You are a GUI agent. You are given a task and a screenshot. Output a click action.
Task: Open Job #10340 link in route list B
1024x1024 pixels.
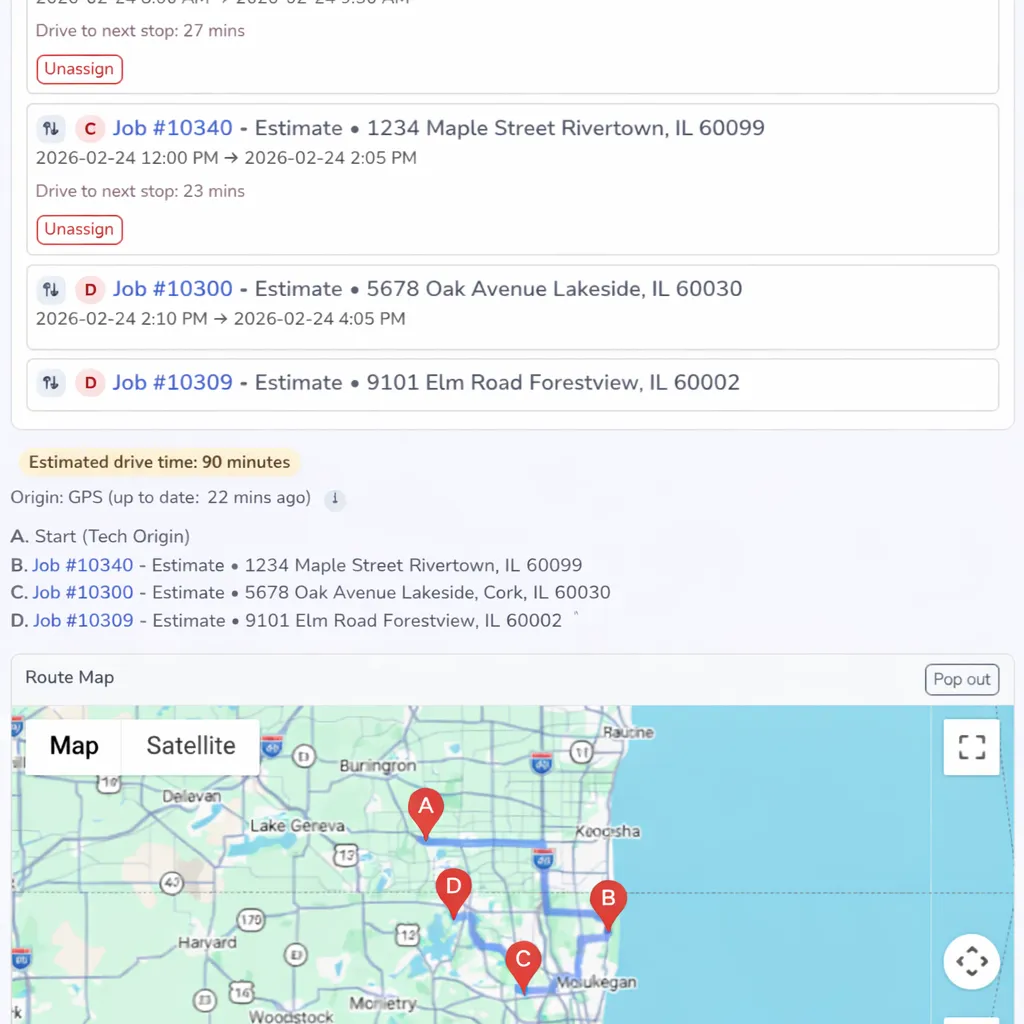(83, 565)
